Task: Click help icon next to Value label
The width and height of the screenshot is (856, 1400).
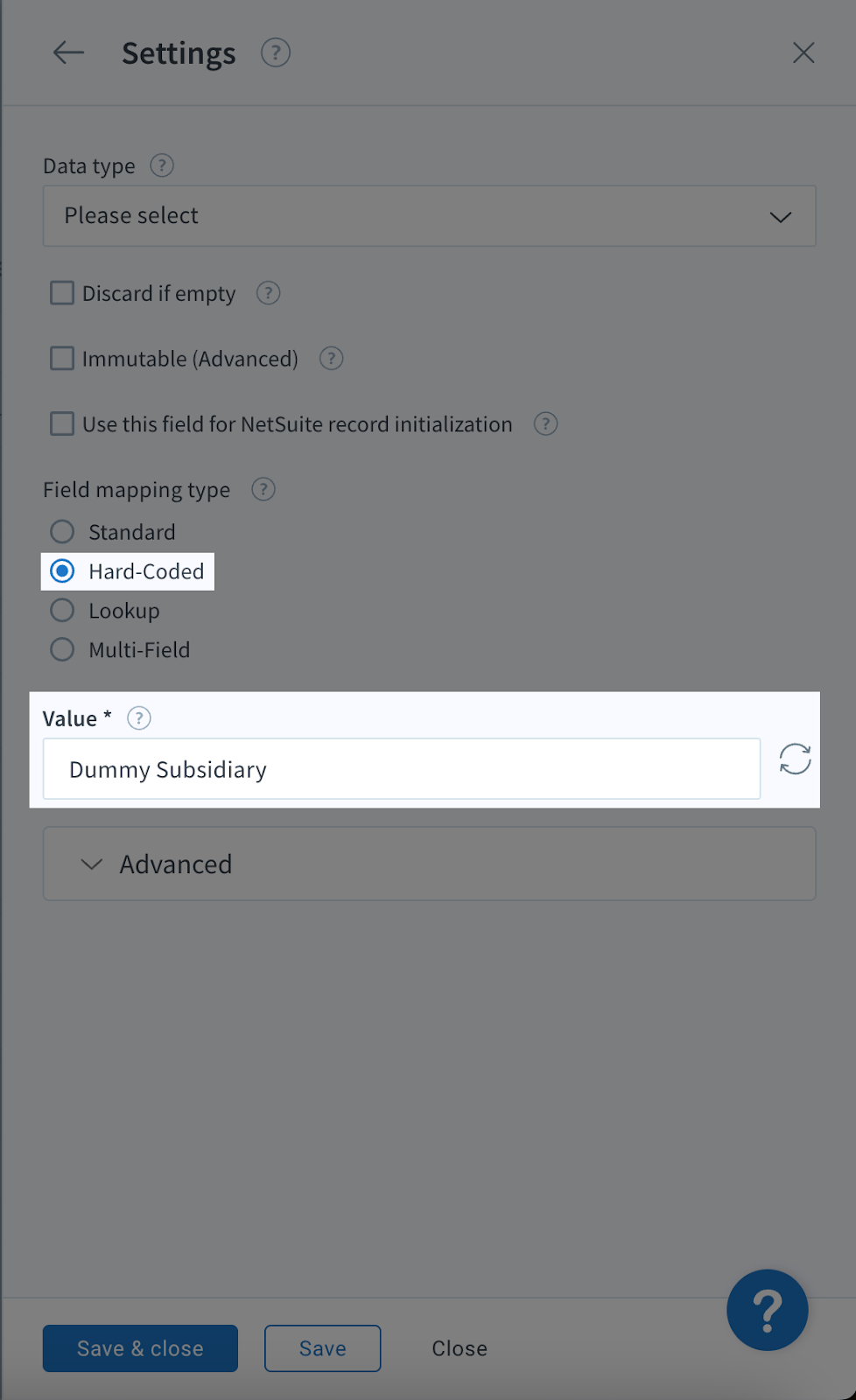Action: pyautogui.click(x=139, y=718)
